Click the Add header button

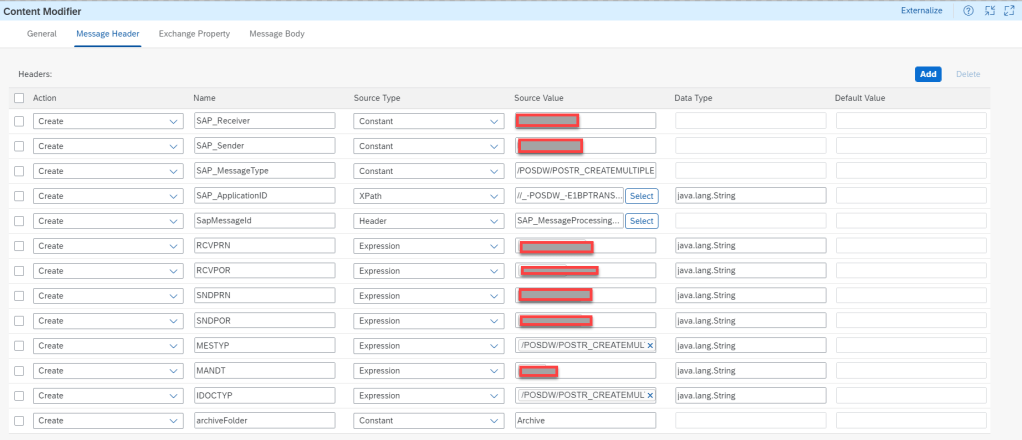point(927,74)
